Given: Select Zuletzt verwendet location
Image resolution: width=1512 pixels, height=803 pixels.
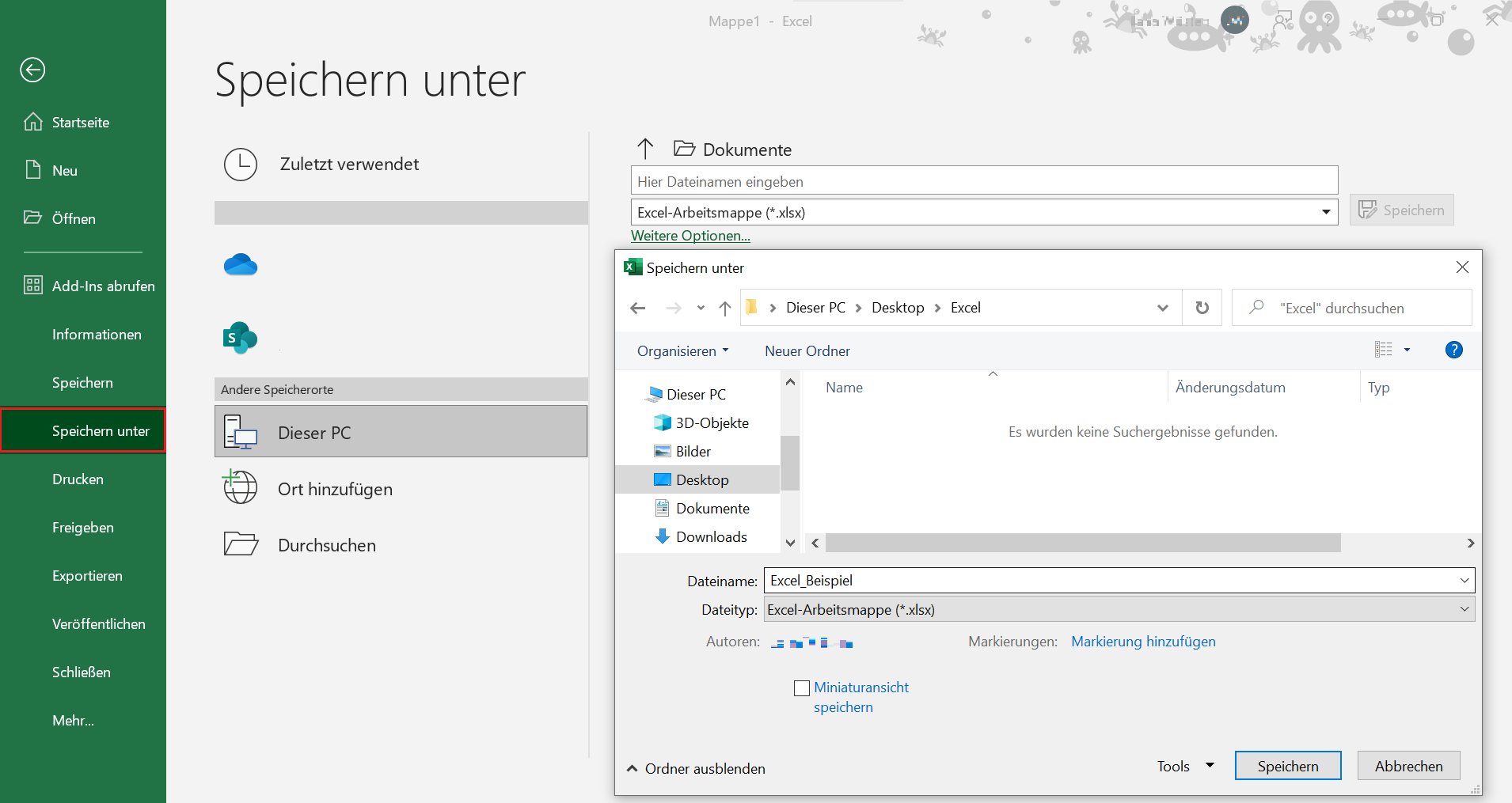Looking at the screenshot, I should coord(401,165).
